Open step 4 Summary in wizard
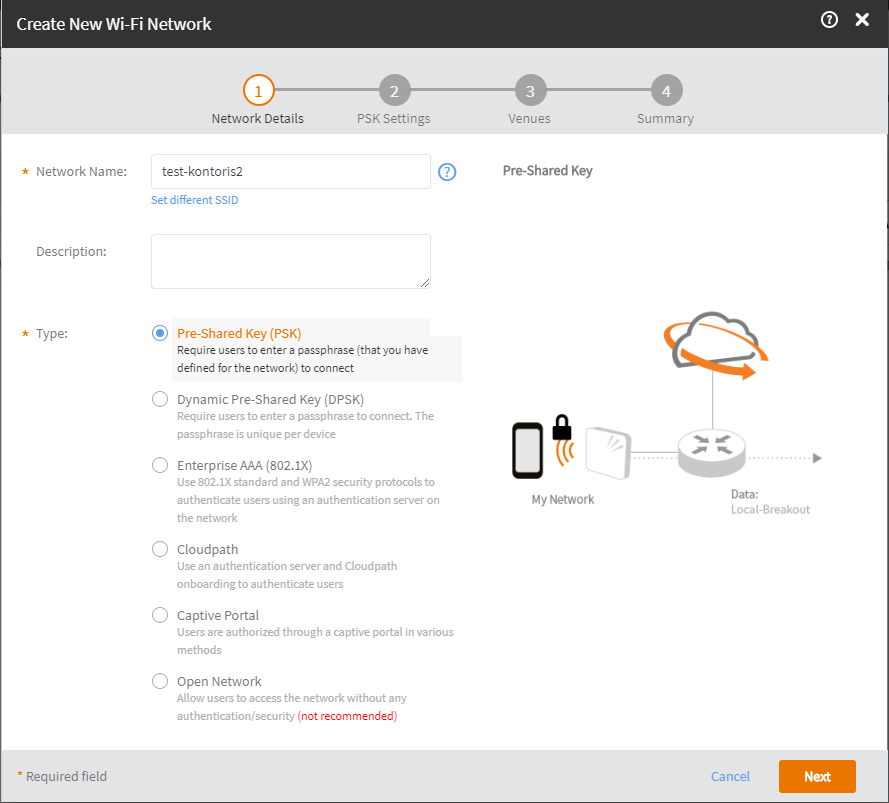889x803 pixels. (x=666, y=92)
